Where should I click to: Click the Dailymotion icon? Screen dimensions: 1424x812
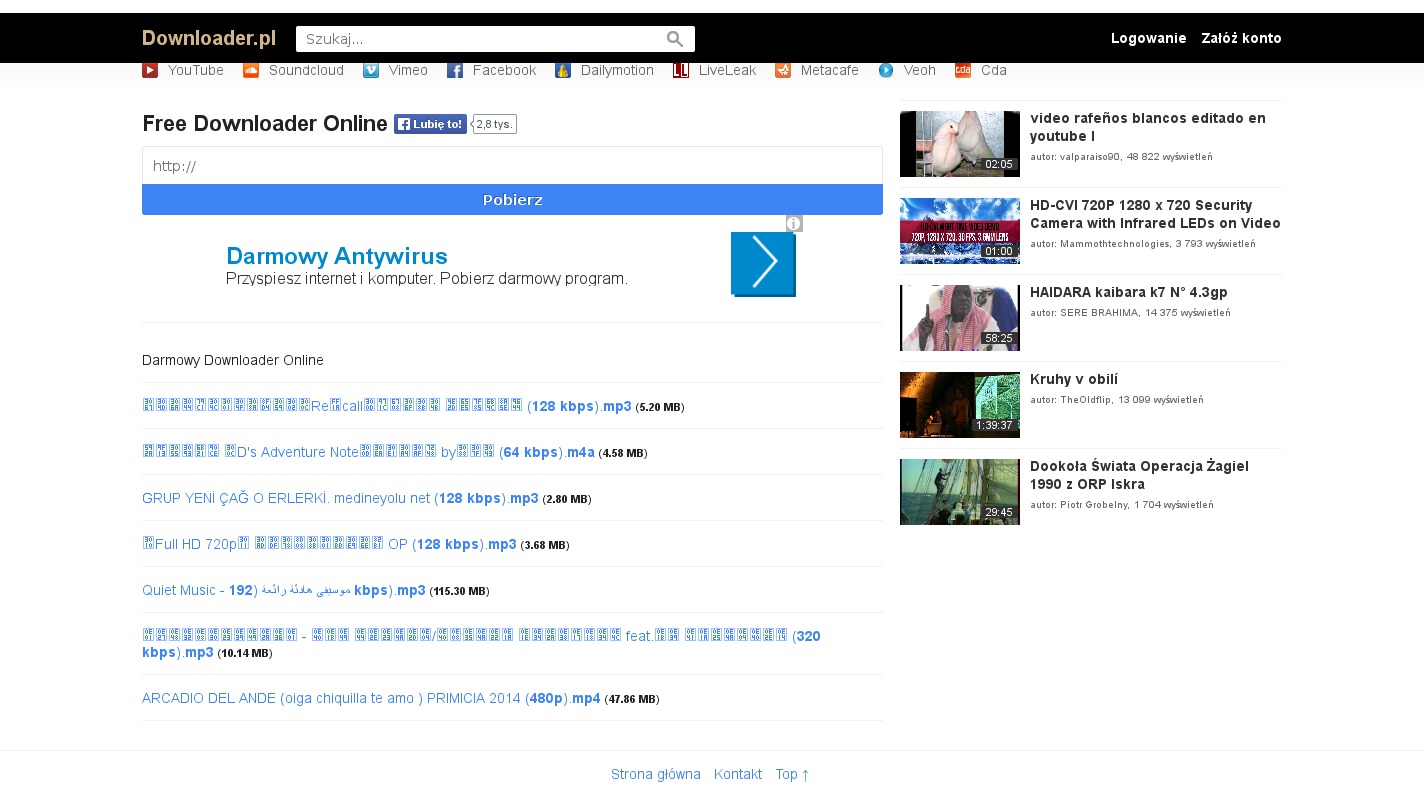click(563, 70)
